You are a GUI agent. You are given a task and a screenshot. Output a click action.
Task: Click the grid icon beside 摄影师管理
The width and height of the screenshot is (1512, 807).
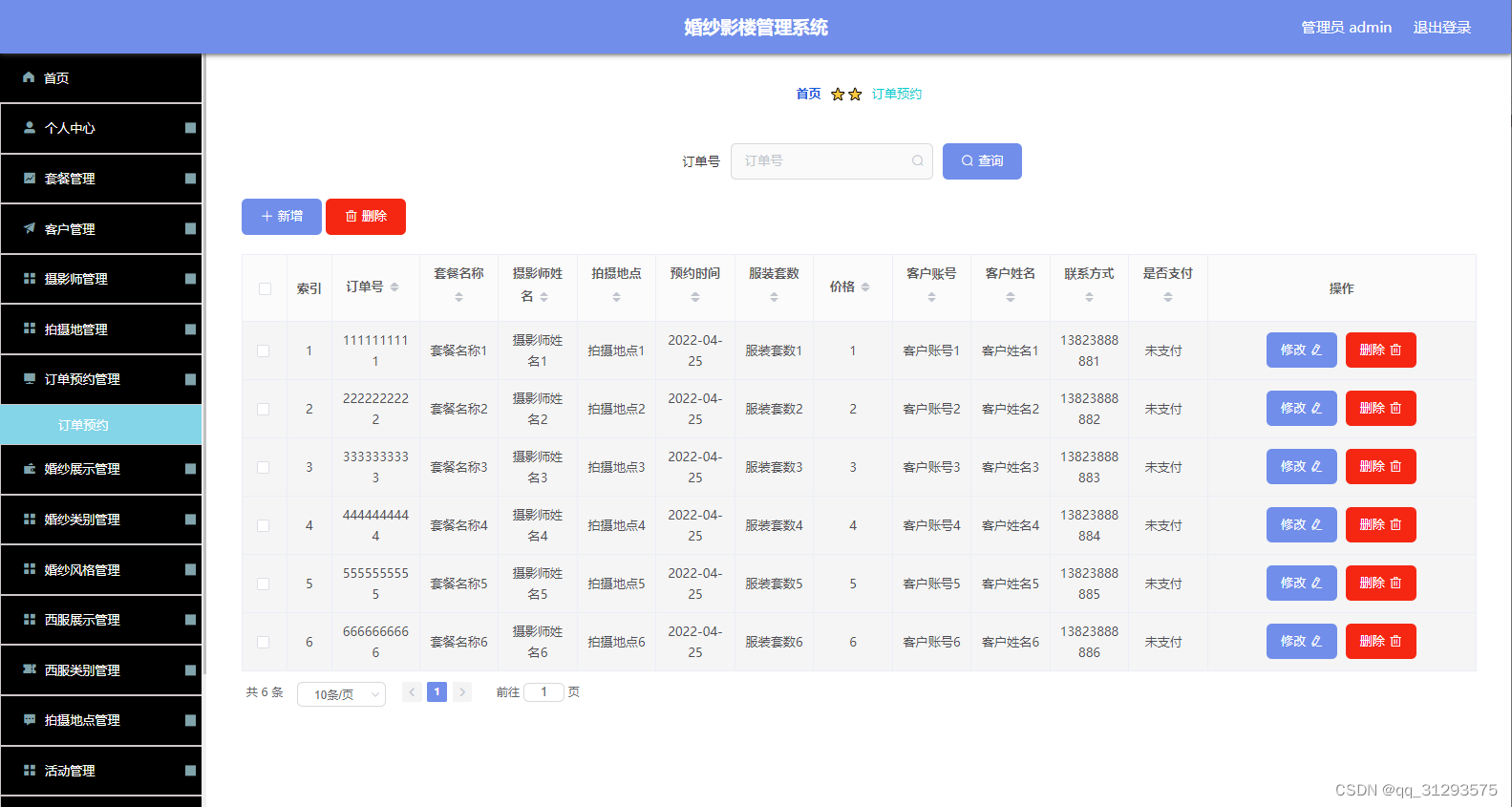pyautogui.click(x=30, y=278)
